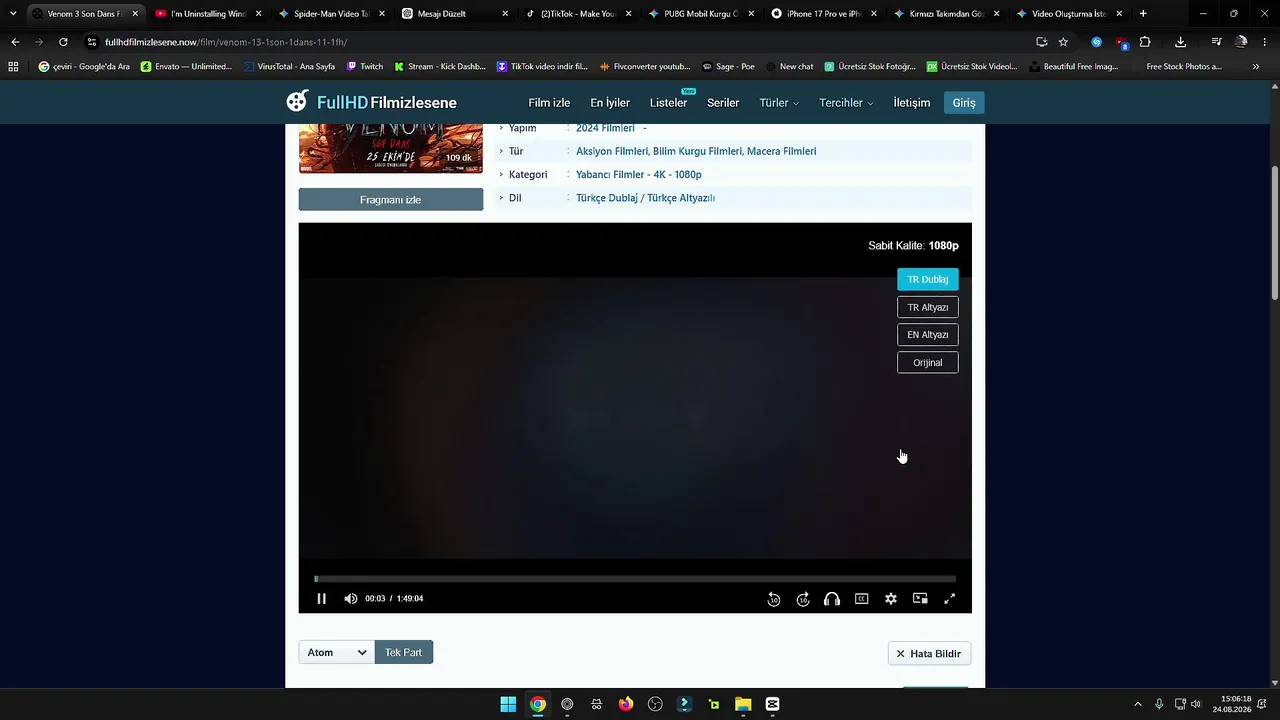The width and height of the screenshot is (1280, 720).
Task: Switch to the I'm Uninstalling Windows YouTube tab
Action: pyautogui.click(x=207, y=14)
